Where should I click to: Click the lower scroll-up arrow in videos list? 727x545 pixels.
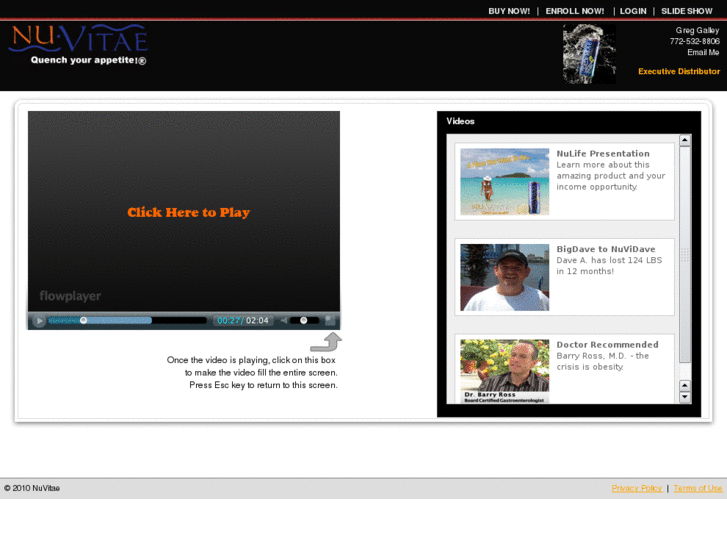point(685,385)
